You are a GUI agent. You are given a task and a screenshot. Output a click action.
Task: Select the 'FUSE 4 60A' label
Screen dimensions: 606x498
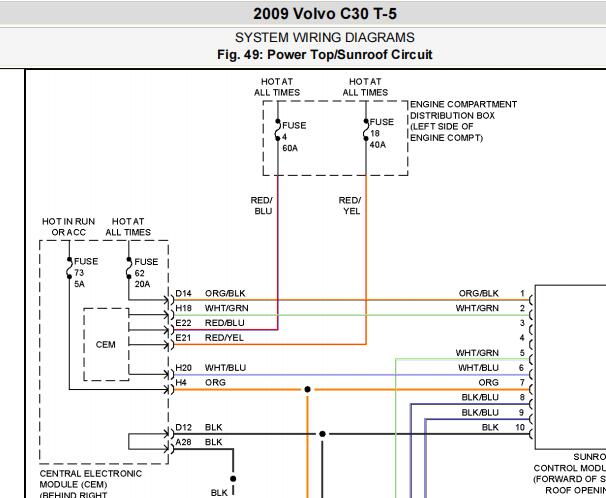tap(294, 137)
